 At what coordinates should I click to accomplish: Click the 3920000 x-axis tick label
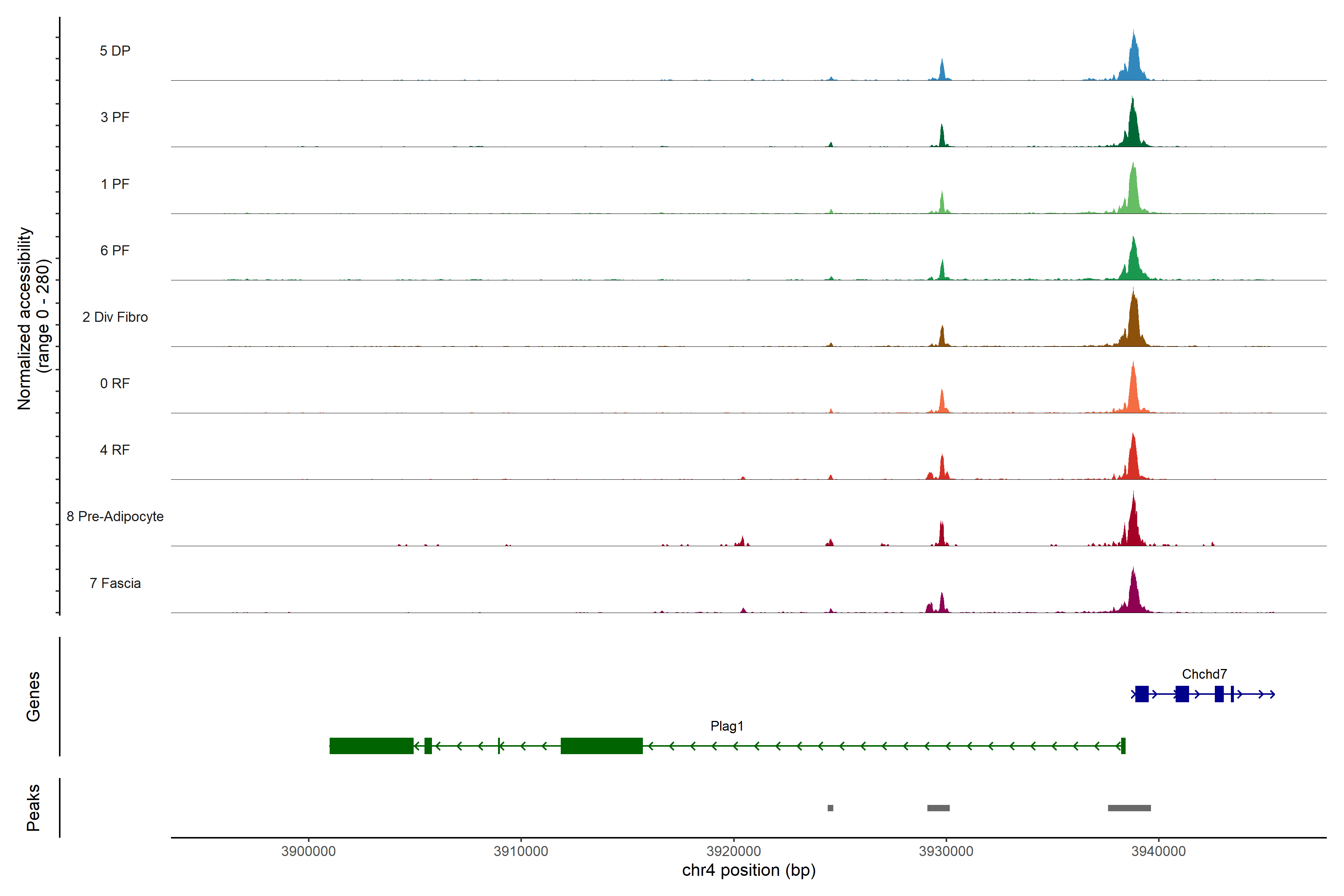734,851
